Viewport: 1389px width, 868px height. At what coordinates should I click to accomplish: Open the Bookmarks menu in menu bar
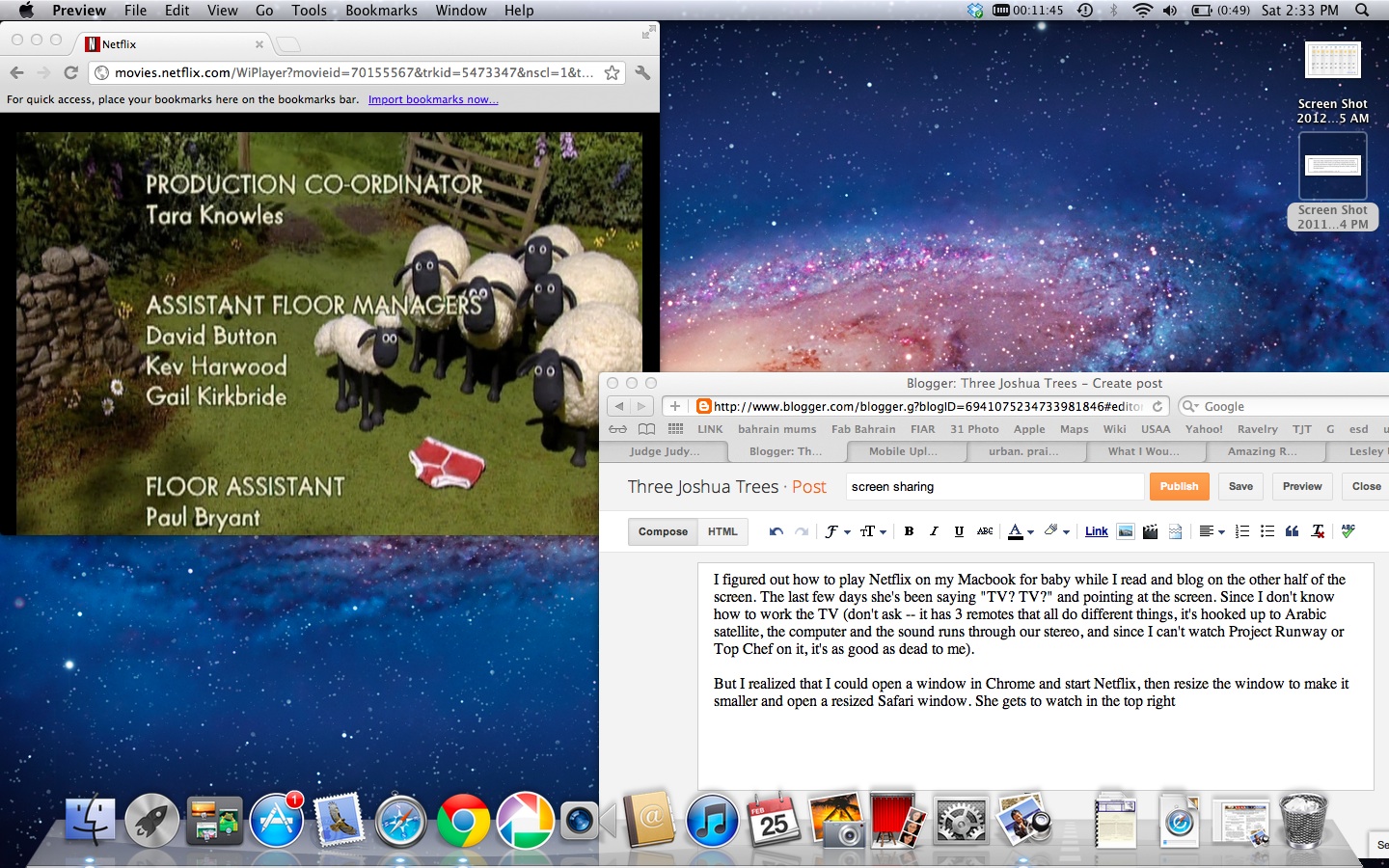coord(381,10)
